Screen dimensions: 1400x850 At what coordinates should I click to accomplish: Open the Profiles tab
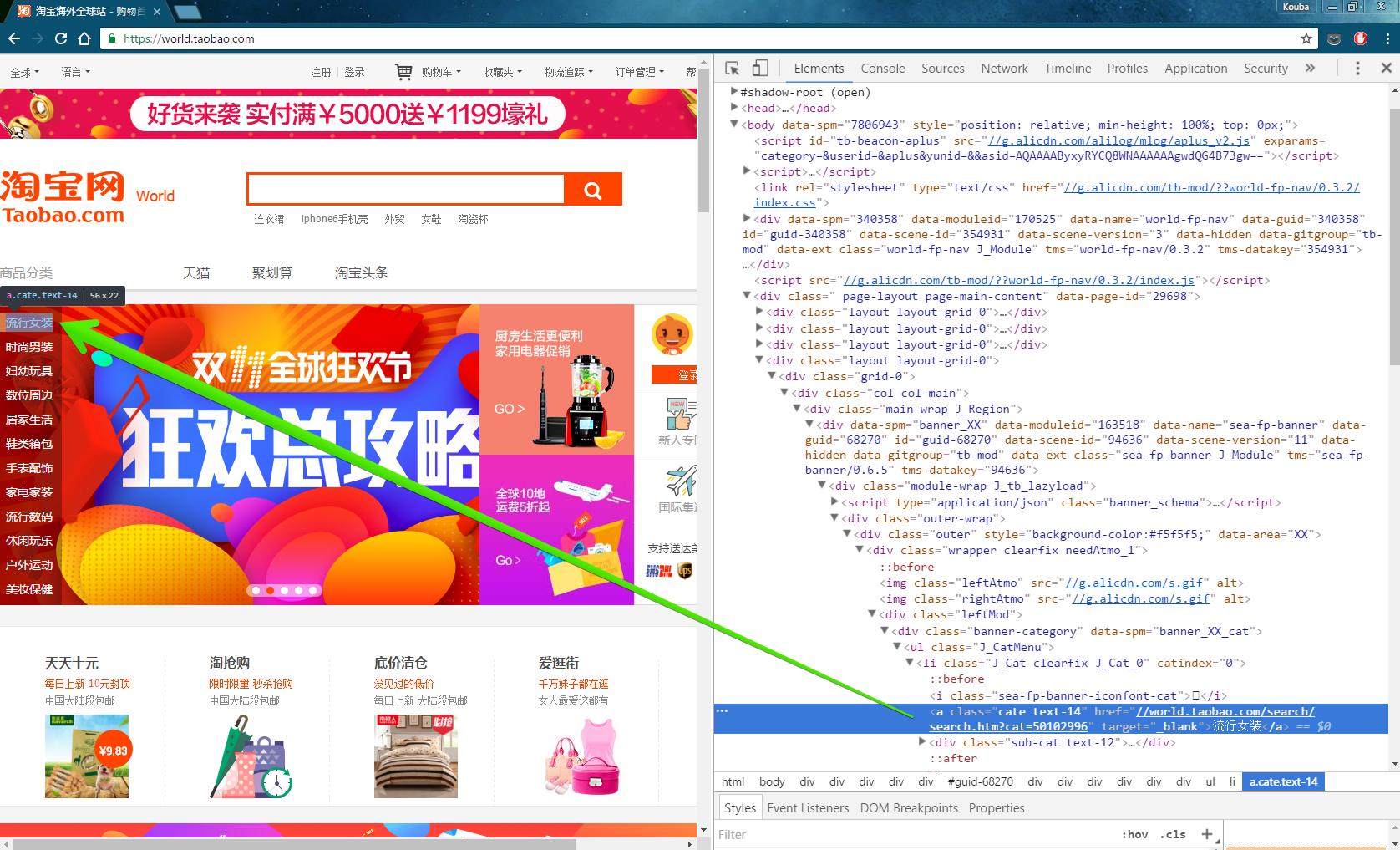[1128, 69]
